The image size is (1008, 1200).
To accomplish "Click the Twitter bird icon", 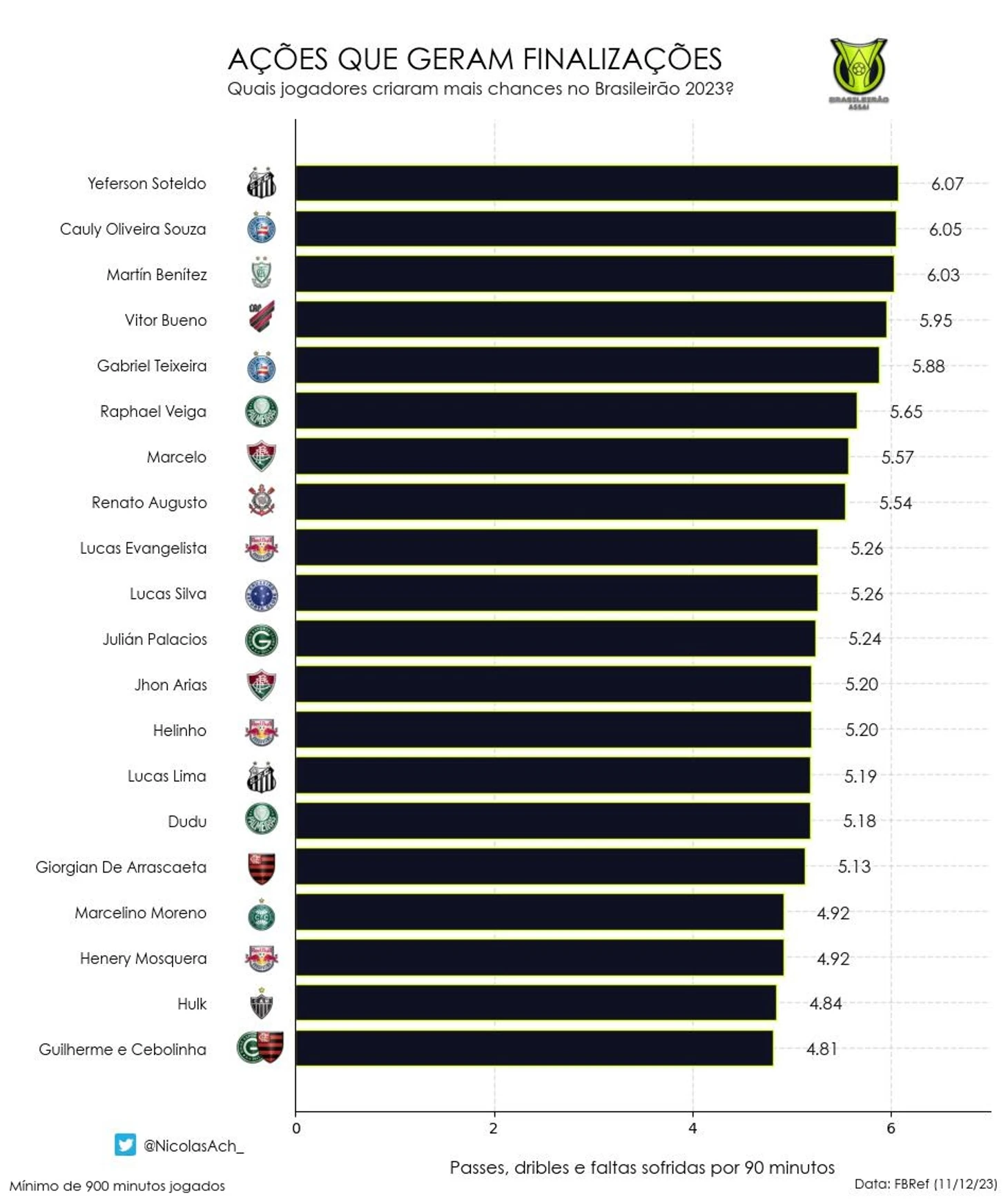I will click(x=125, y=1144).
